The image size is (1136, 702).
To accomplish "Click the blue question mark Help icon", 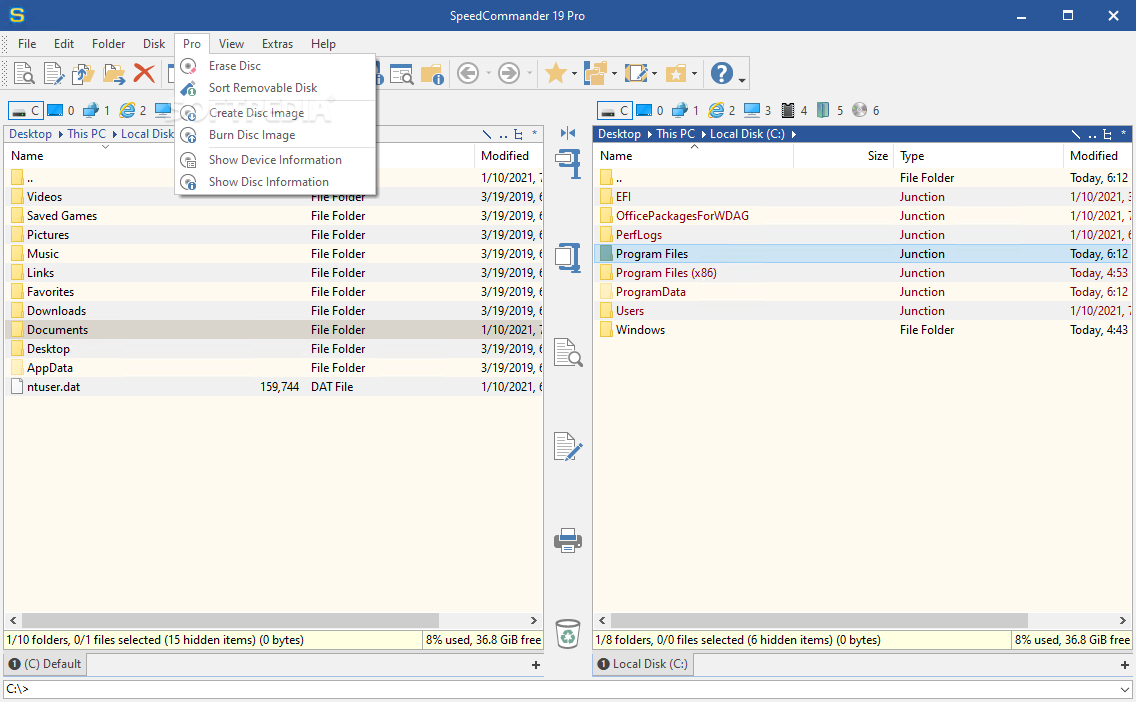I will (x=722, y=73).
